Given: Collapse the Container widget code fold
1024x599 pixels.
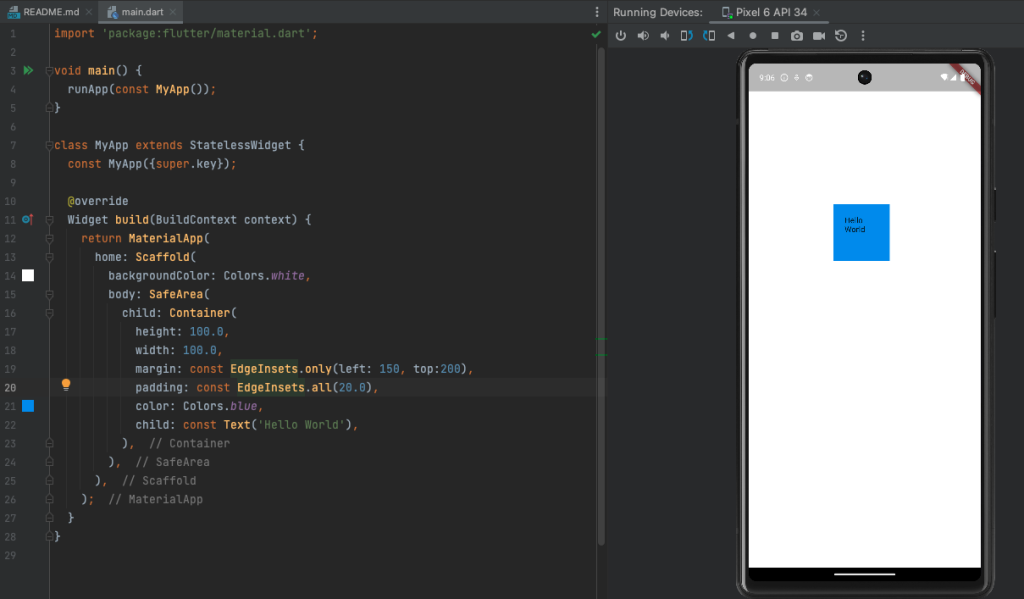Looking at the screenshot, I should (x=49, y=314).
